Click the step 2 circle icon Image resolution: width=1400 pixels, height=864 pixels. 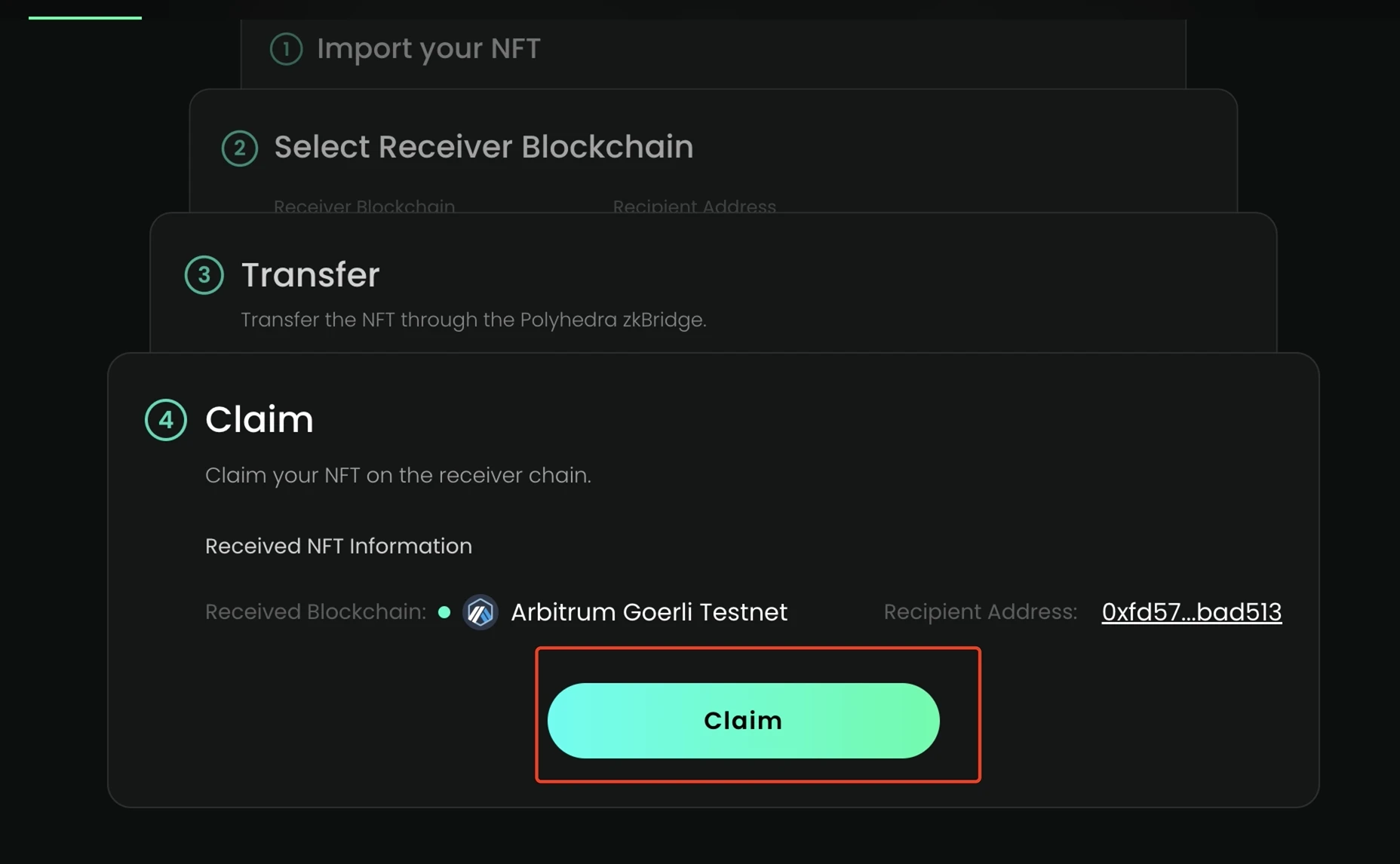pos(240,148)
